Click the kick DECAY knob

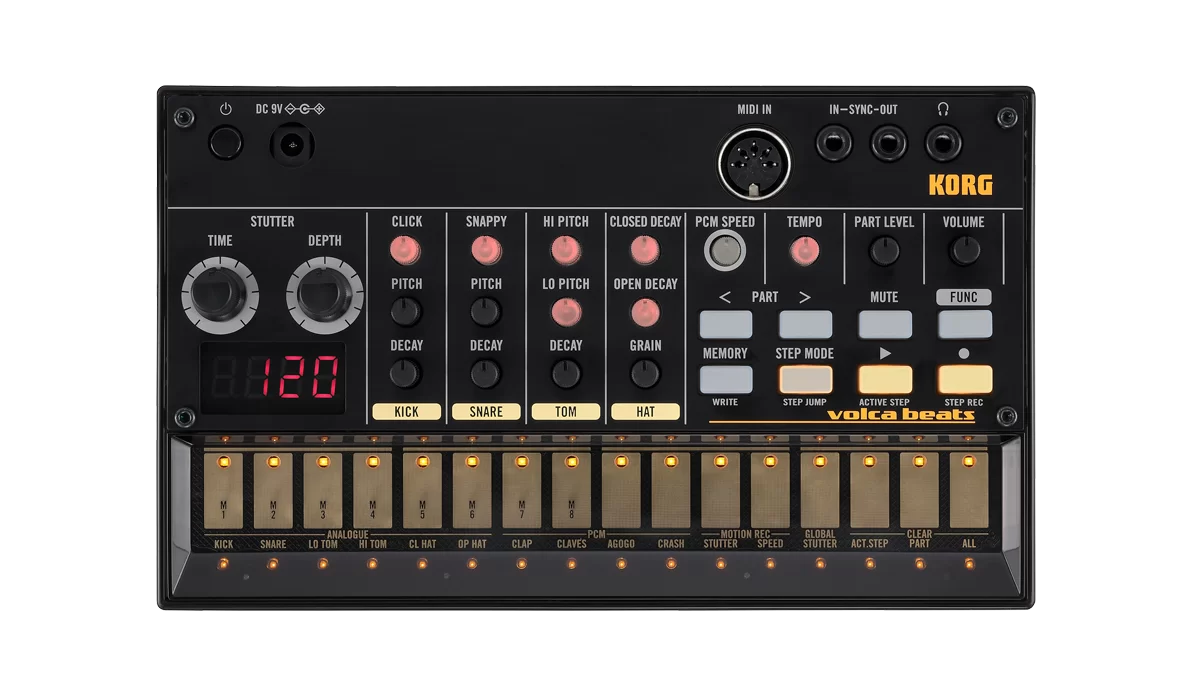406,374
